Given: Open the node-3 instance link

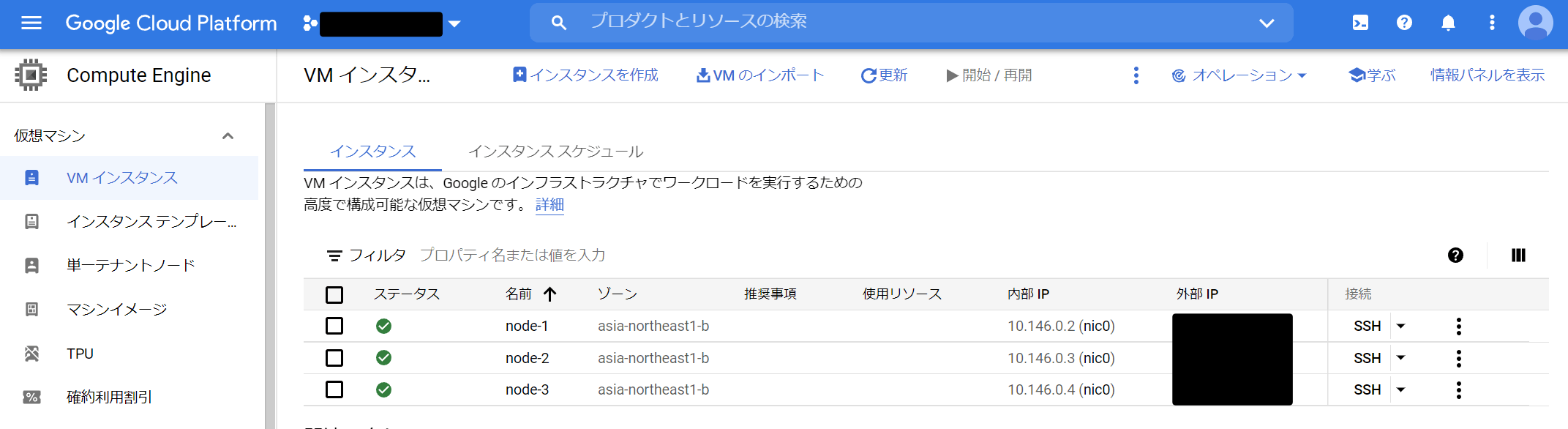Looking at the screenshot, I should pos(527,389).
